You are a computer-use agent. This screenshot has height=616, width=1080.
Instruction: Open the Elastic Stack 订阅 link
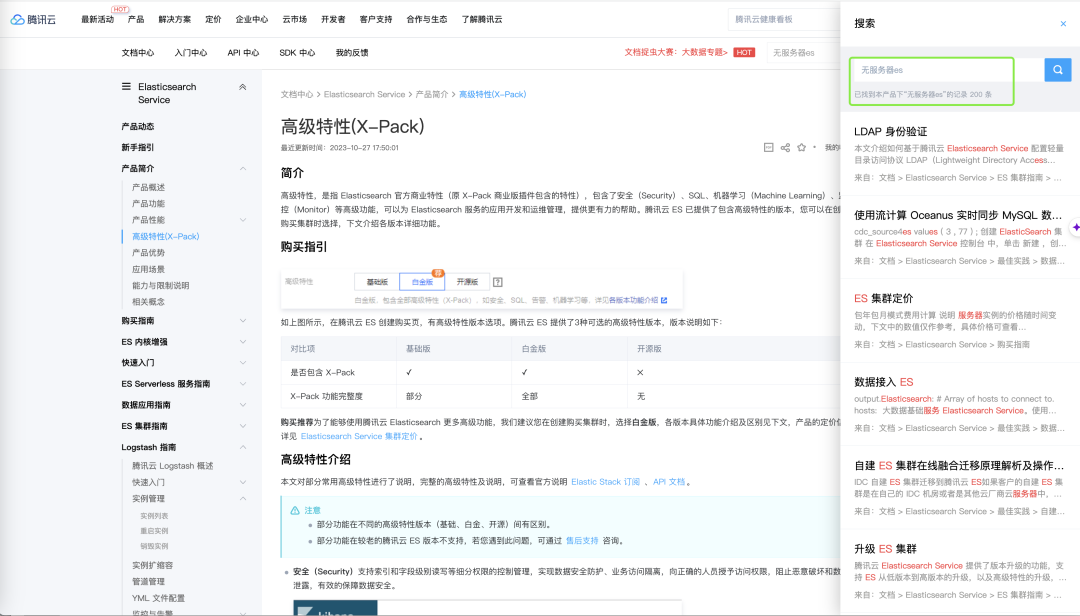click(605, 482)
